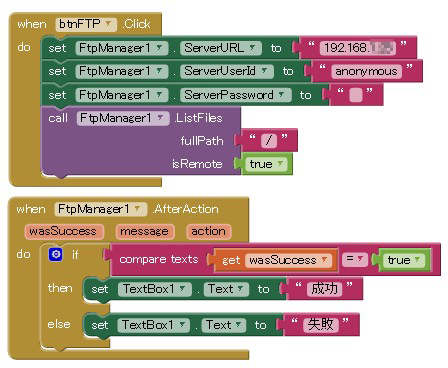Open TextBox1 dropdown in then branch
The image size is (448, 368).
click(155, 289)
